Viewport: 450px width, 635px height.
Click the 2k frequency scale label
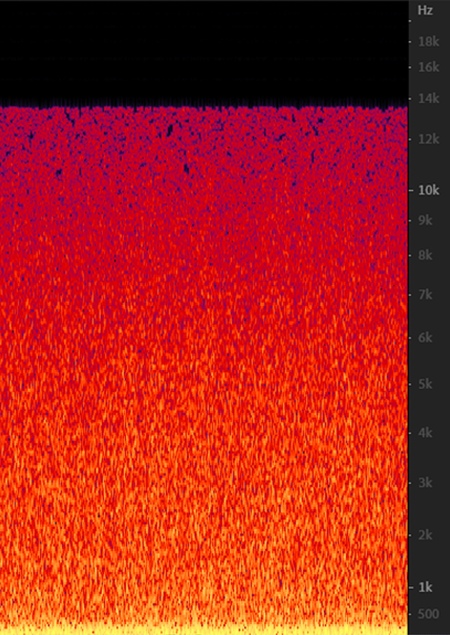tap(427, 535)
